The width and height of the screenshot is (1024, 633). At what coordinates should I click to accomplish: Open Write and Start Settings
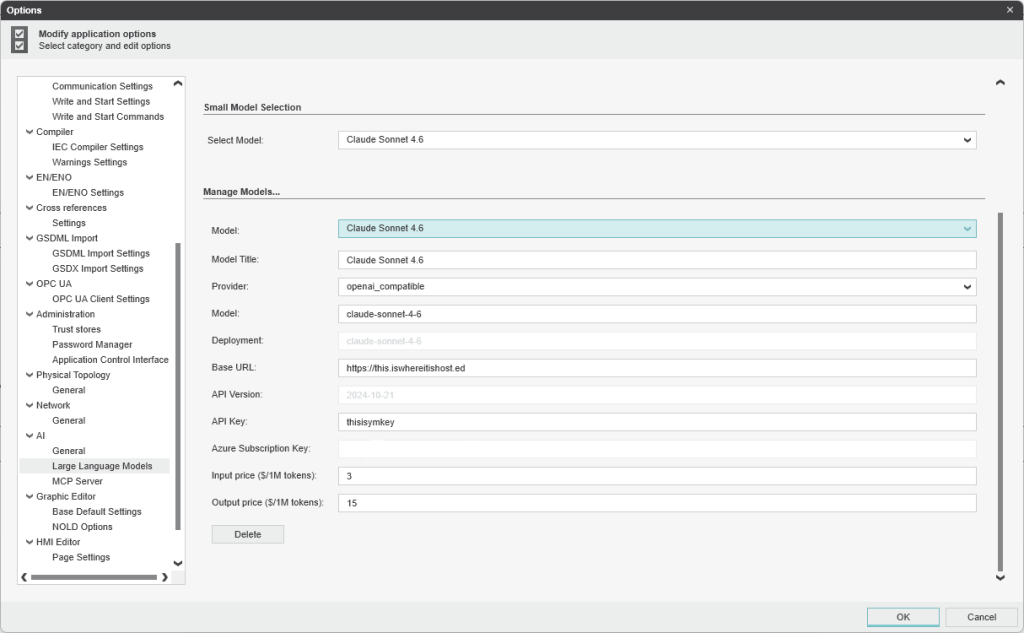101,101
